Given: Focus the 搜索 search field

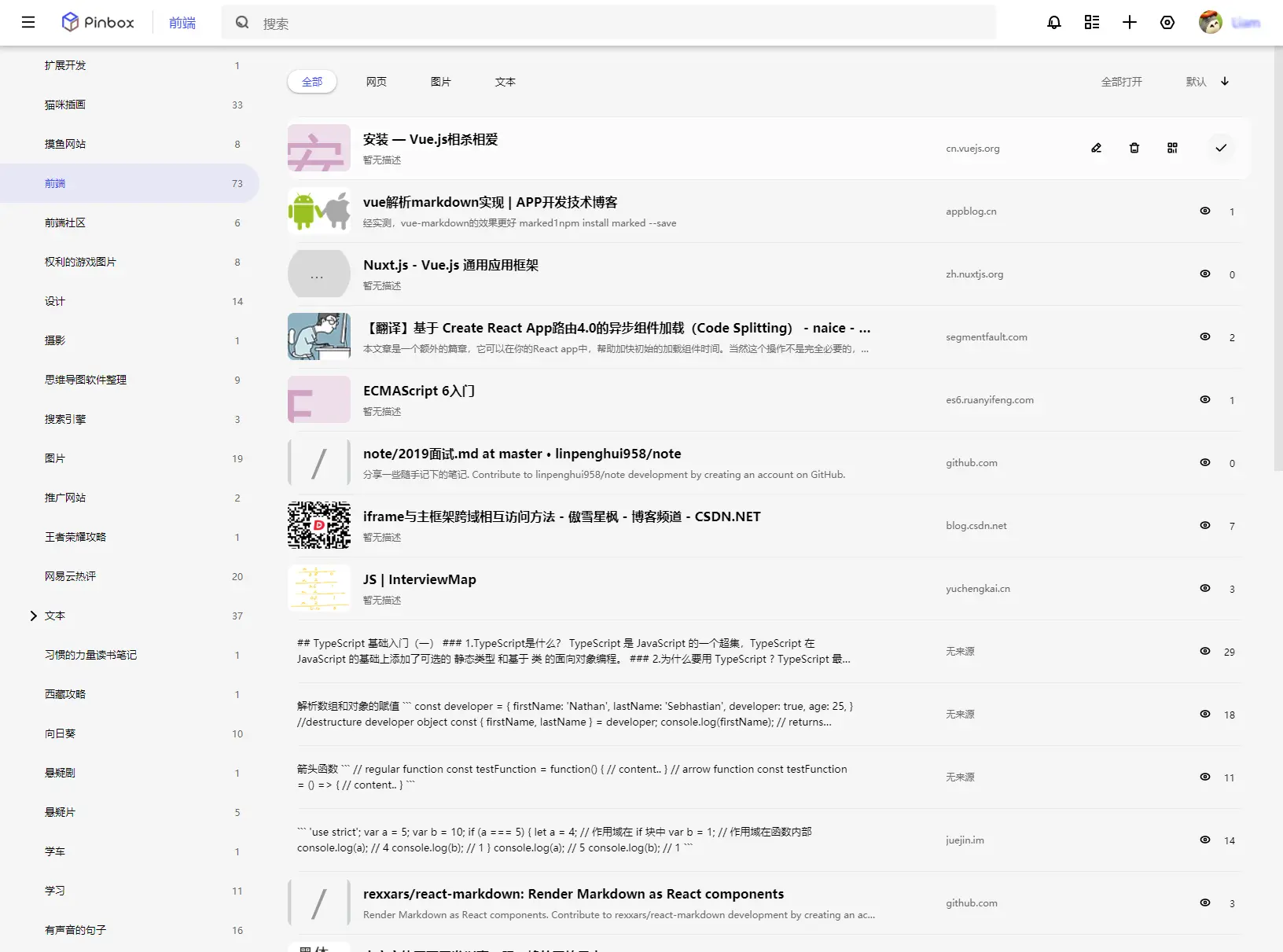Looking at the screenshot, I should coord(609,23).
